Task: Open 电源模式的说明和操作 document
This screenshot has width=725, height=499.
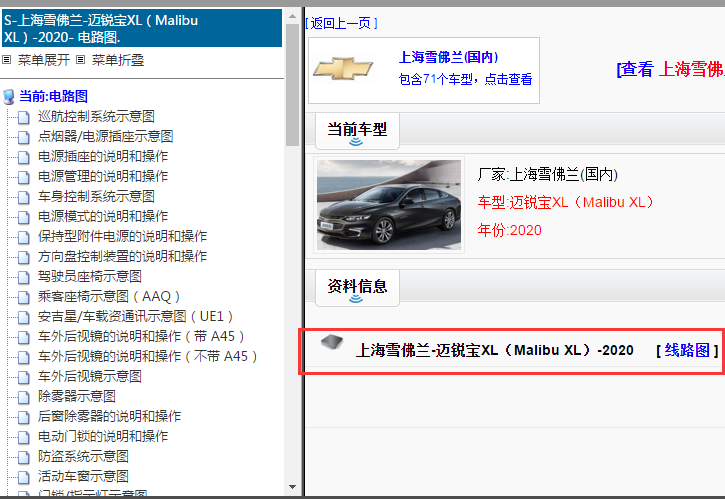Action: coord(103,216)
